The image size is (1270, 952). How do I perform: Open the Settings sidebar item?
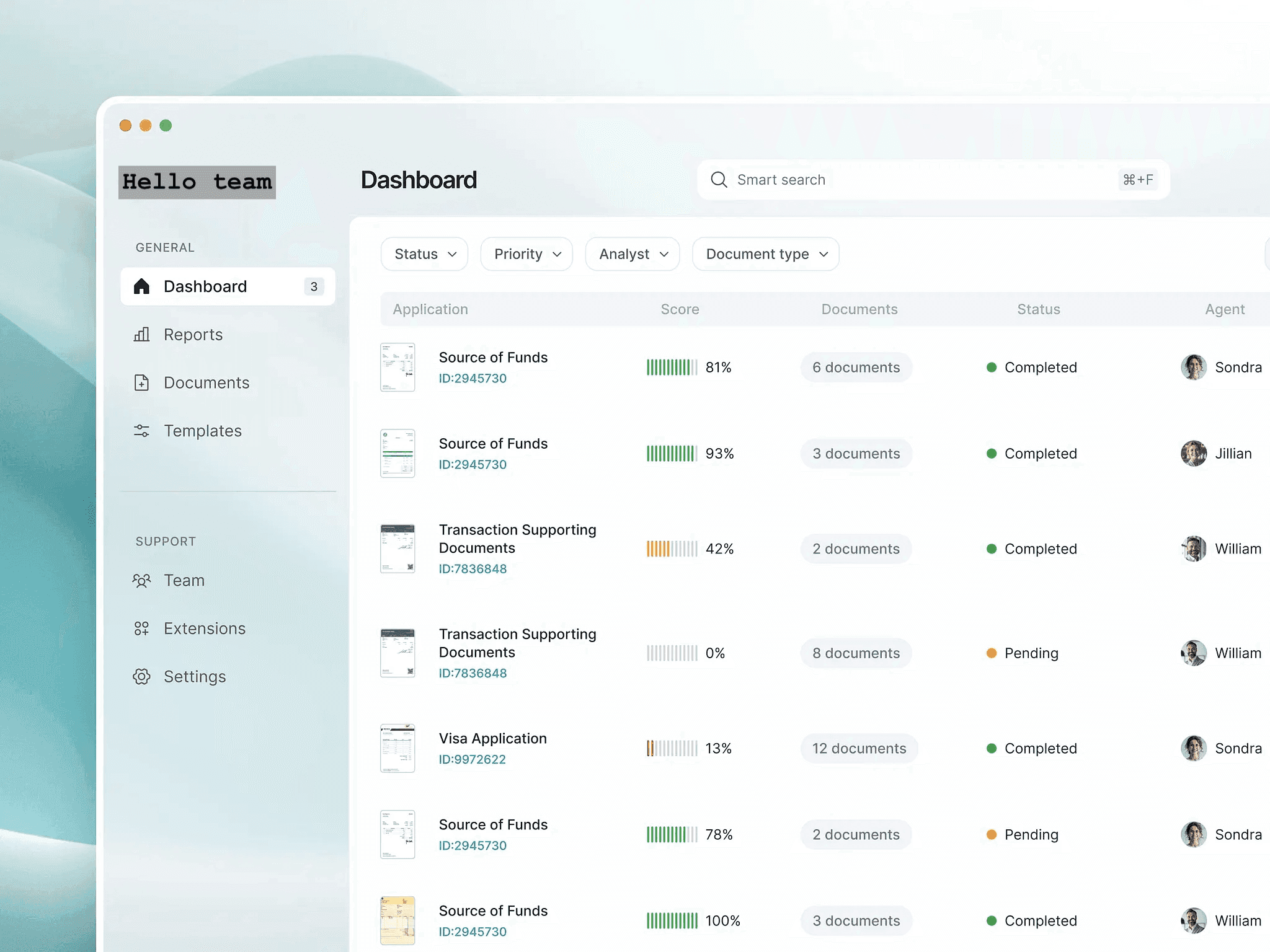point(194,677)
